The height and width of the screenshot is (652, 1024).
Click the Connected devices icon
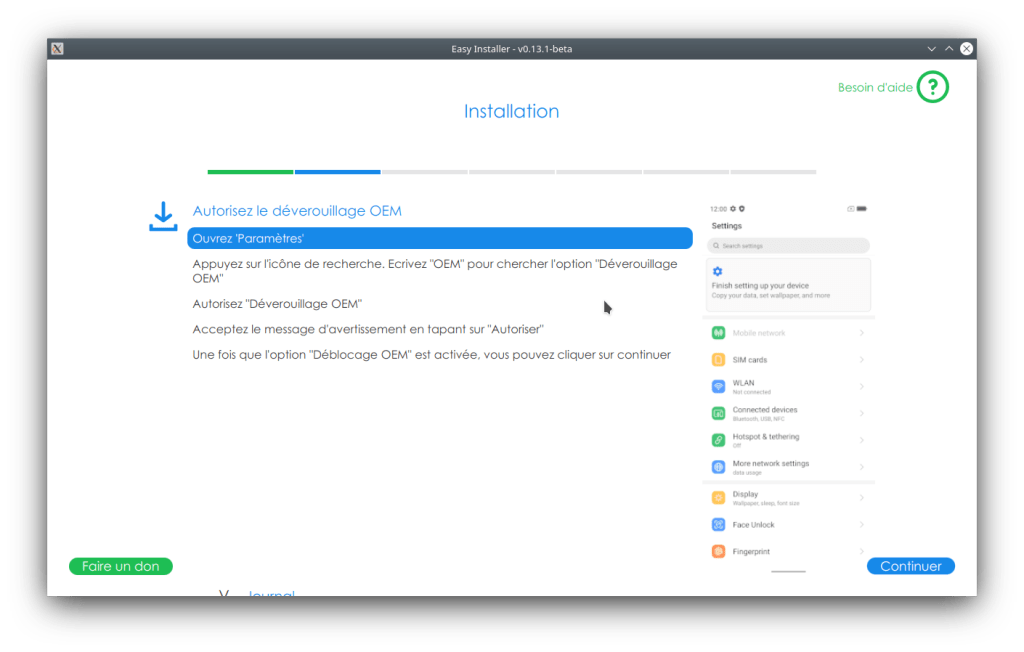[x=718, y=413]
